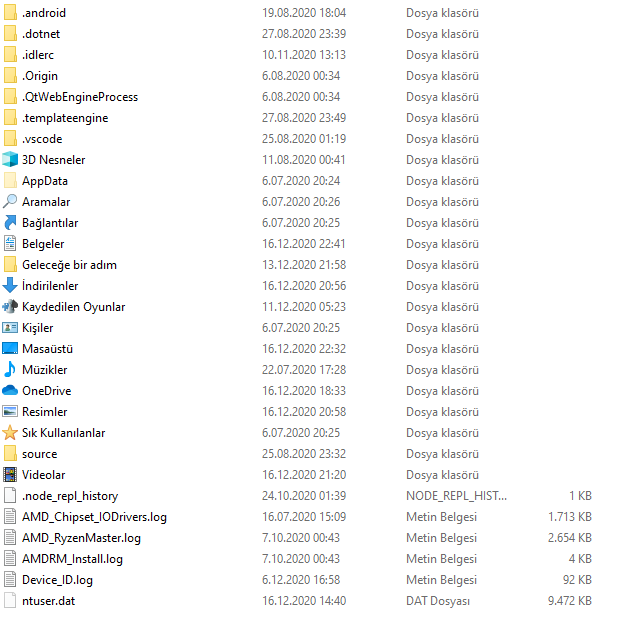
Task: Select the 3D Nesneler name
Action: [x=54, y=160]
